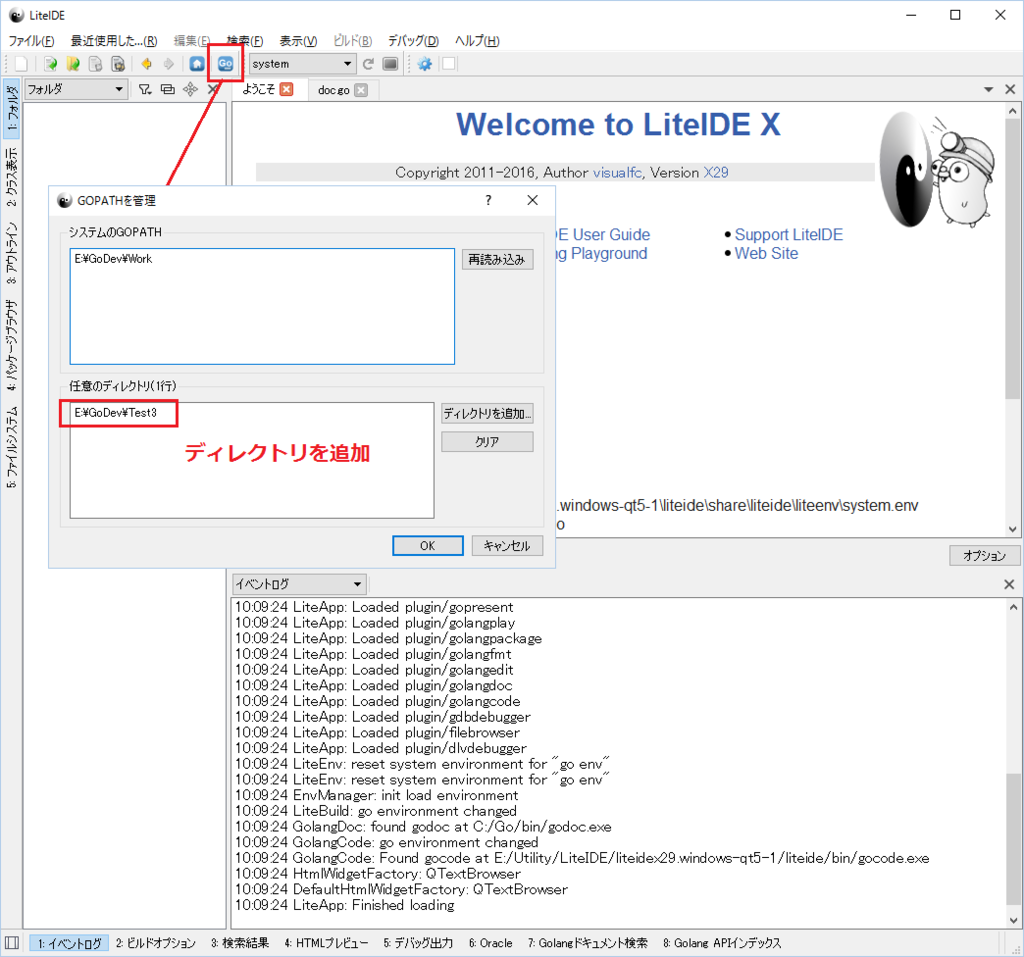Image resolution: width=1024 pixels, height=957 pixels.
Task: Click the E:¥GoDev¥Test3 directory entry
Action: 116,413
